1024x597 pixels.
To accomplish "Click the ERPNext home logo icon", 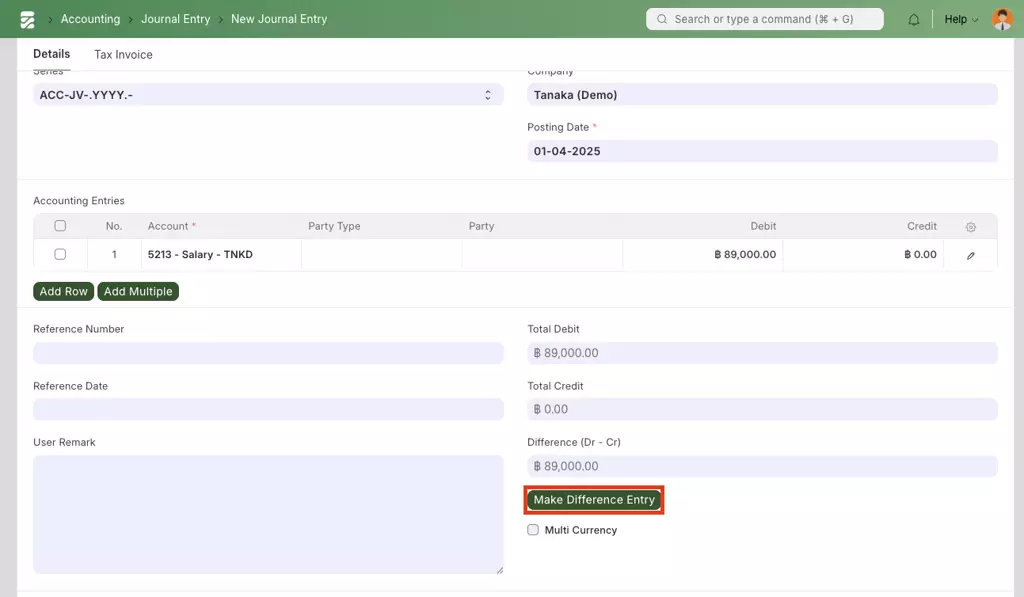I will (27, 20).
